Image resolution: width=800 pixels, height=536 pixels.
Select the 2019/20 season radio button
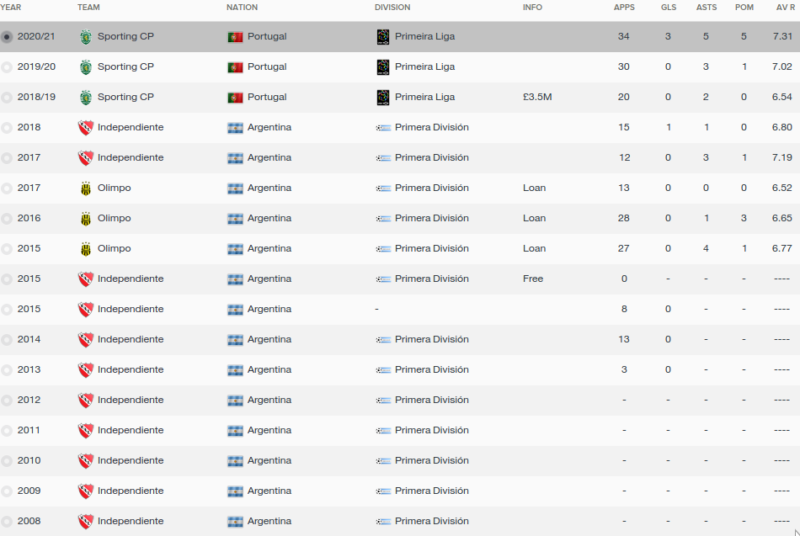7,67
